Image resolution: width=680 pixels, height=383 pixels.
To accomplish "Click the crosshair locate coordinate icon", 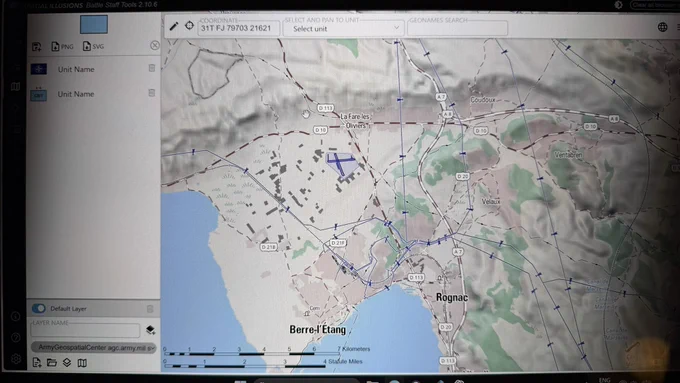I will tap(190, 26).
